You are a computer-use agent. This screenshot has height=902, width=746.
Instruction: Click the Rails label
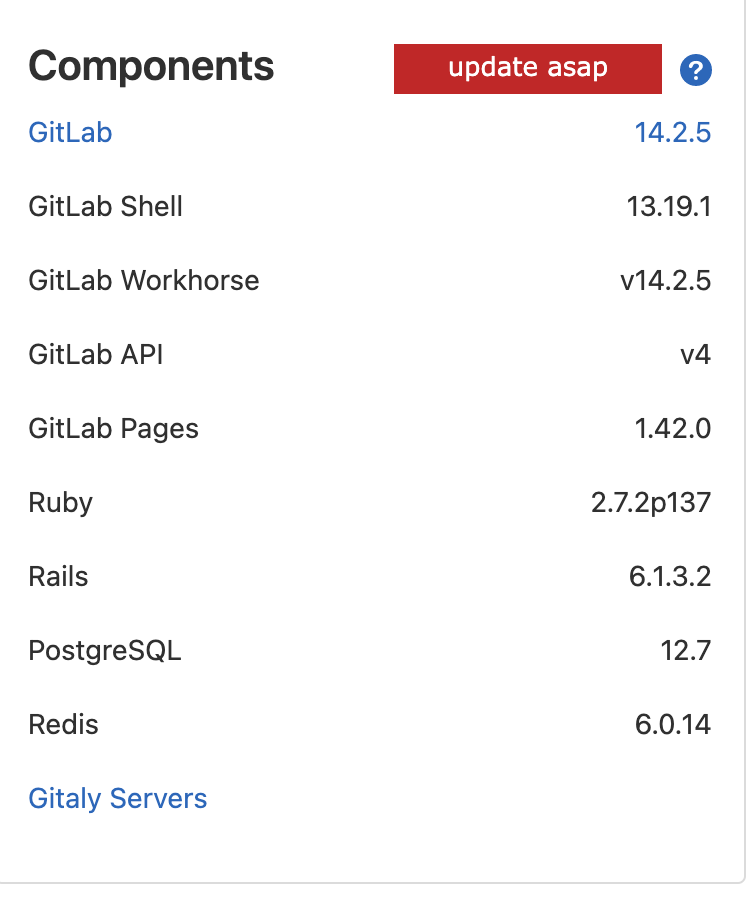click(57, 576)
